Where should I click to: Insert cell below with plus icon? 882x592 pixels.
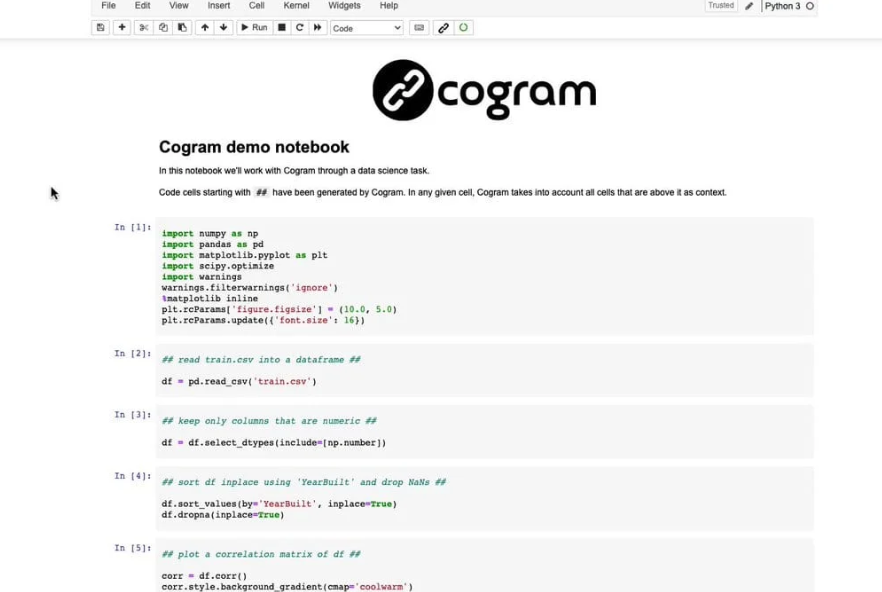pyautogui.click(x=122, y=28)
